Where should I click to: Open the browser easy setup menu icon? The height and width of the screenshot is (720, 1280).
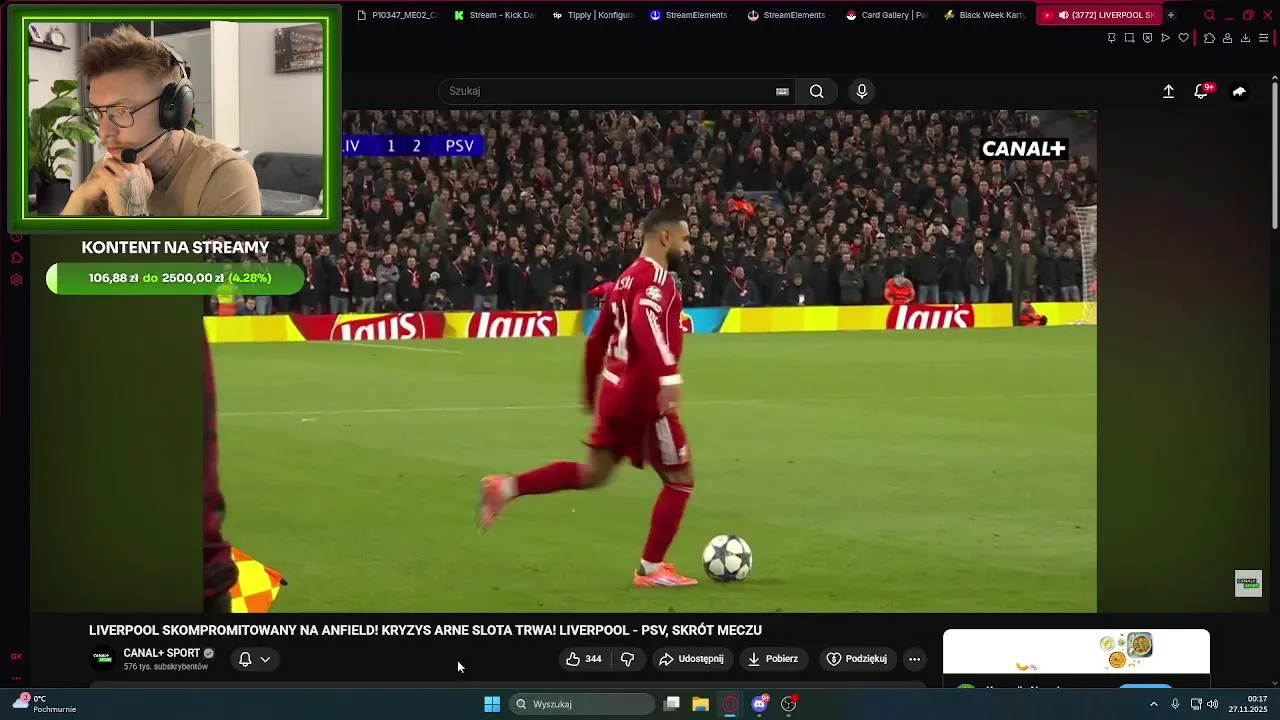point(1264,38)
